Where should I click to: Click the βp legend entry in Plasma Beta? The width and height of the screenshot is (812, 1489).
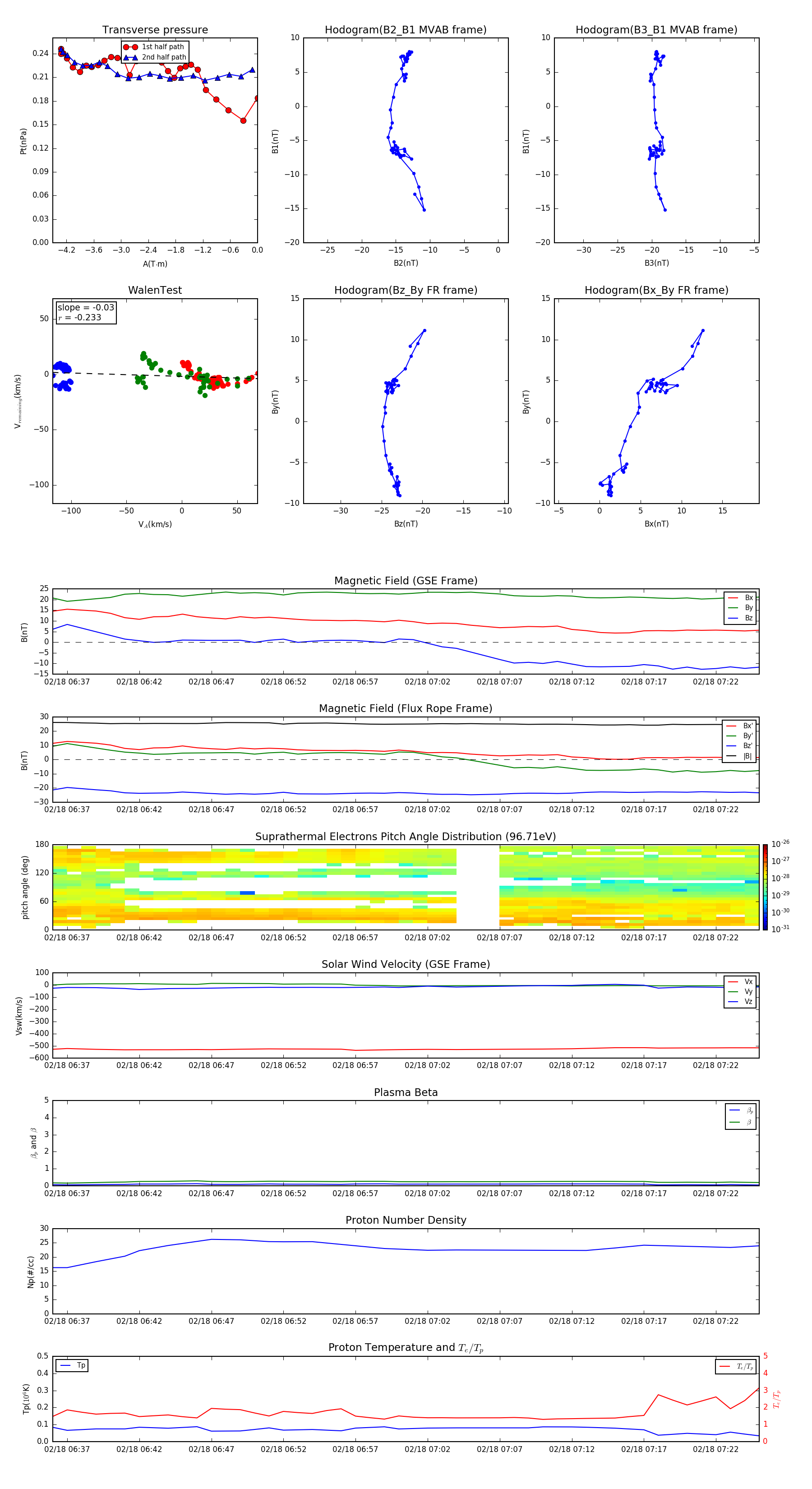click(x=741, y=1110)
